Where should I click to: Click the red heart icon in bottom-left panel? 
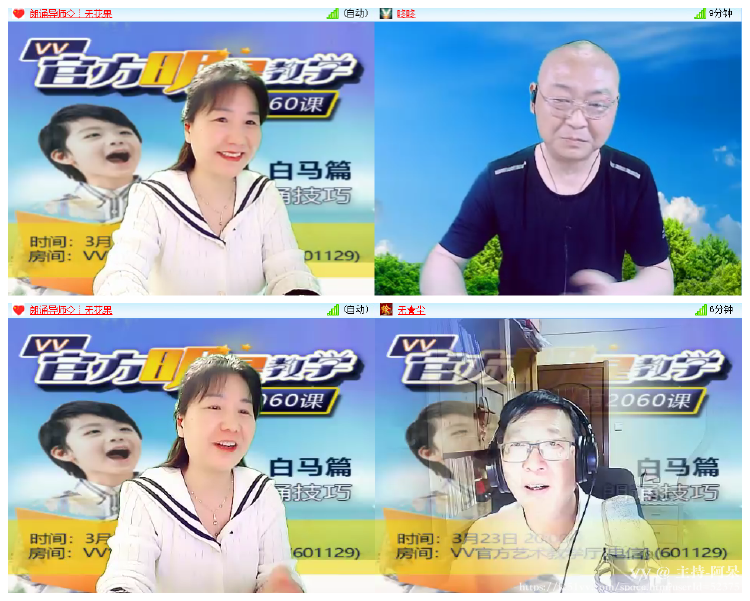[x=18, y=310]
